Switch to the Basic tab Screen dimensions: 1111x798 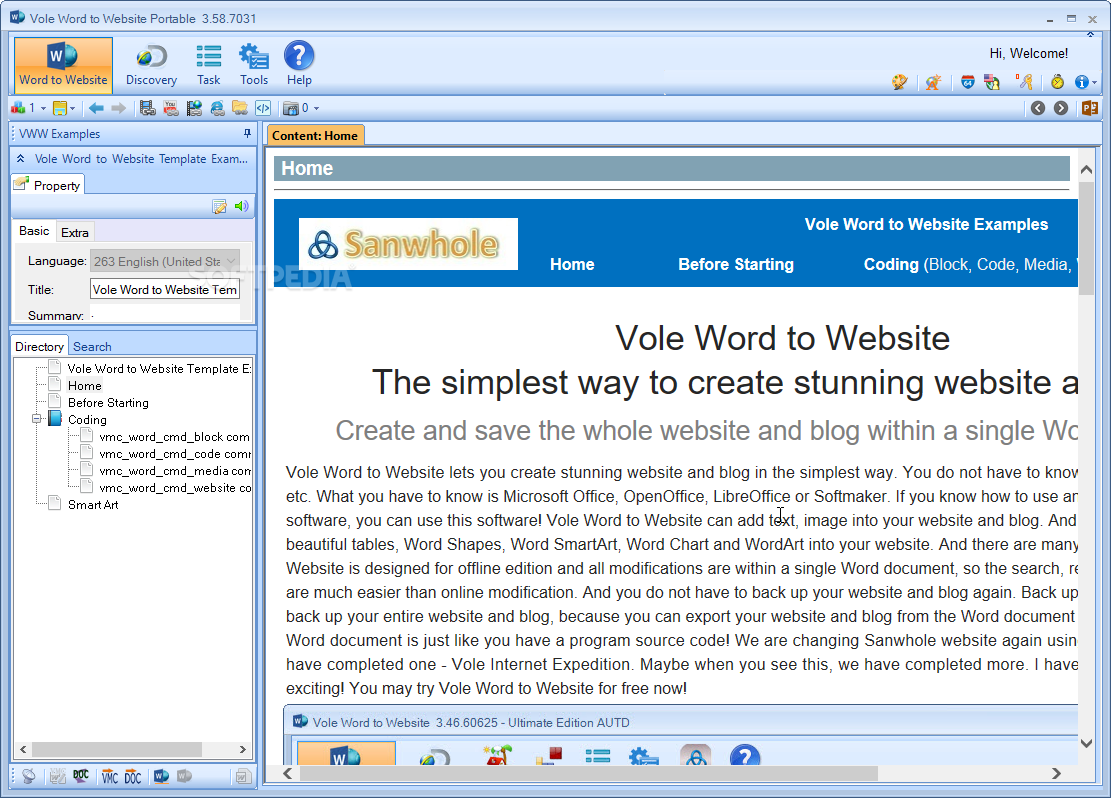34,231
